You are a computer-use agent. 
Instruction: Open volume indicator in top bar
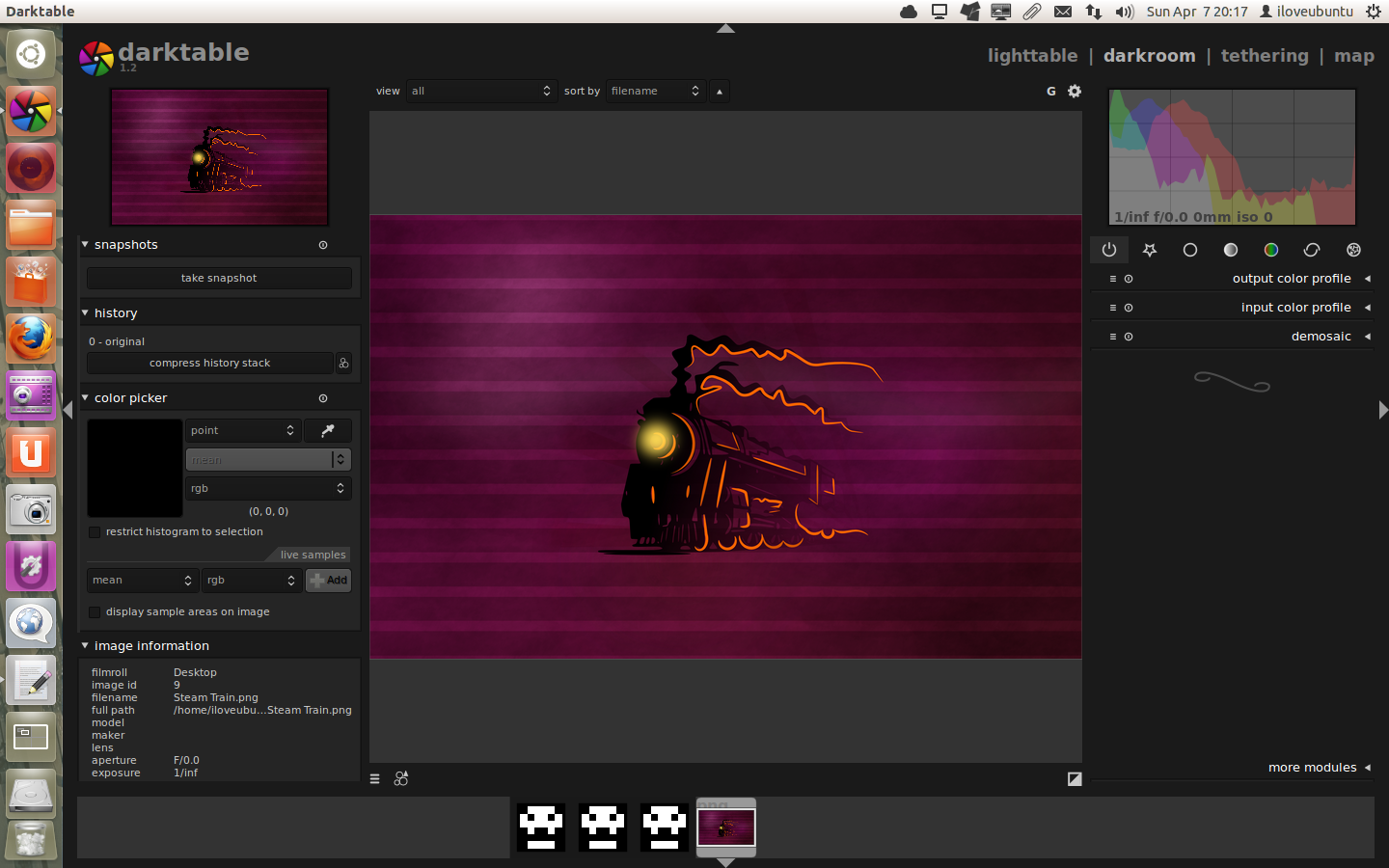tap(1125, 12)
